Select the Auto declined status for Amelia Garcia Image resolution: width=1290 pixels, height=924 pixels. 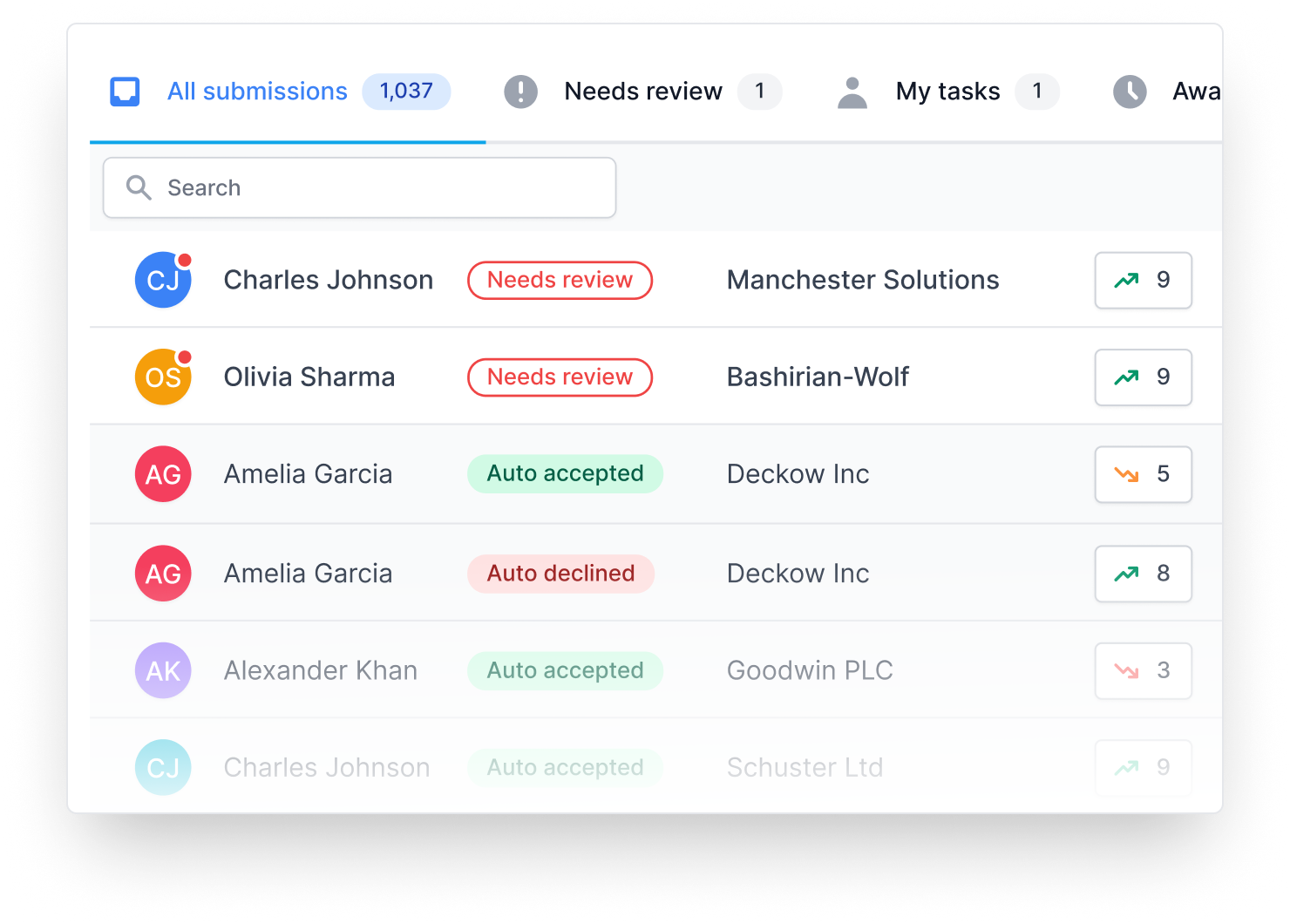560,574
